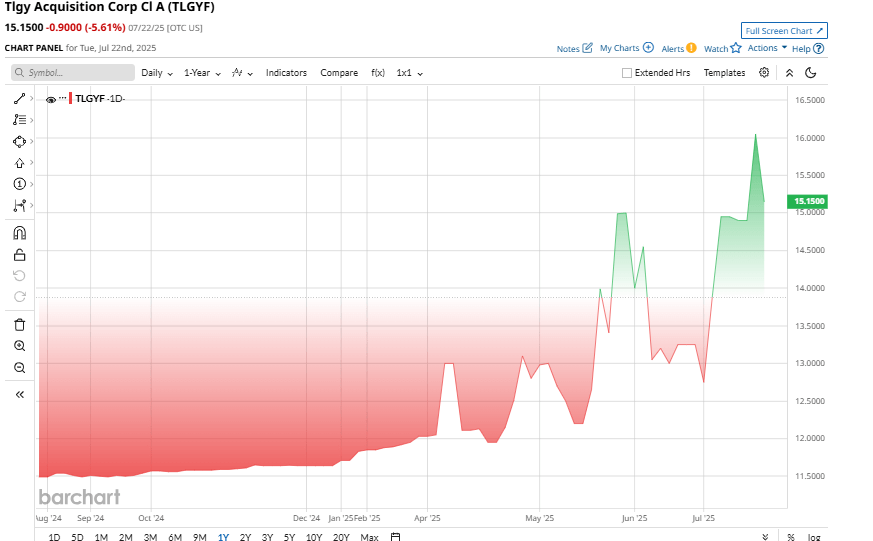
Task: Select the 20Y time range
Action: pyautogui.click(x=341, y=537)
